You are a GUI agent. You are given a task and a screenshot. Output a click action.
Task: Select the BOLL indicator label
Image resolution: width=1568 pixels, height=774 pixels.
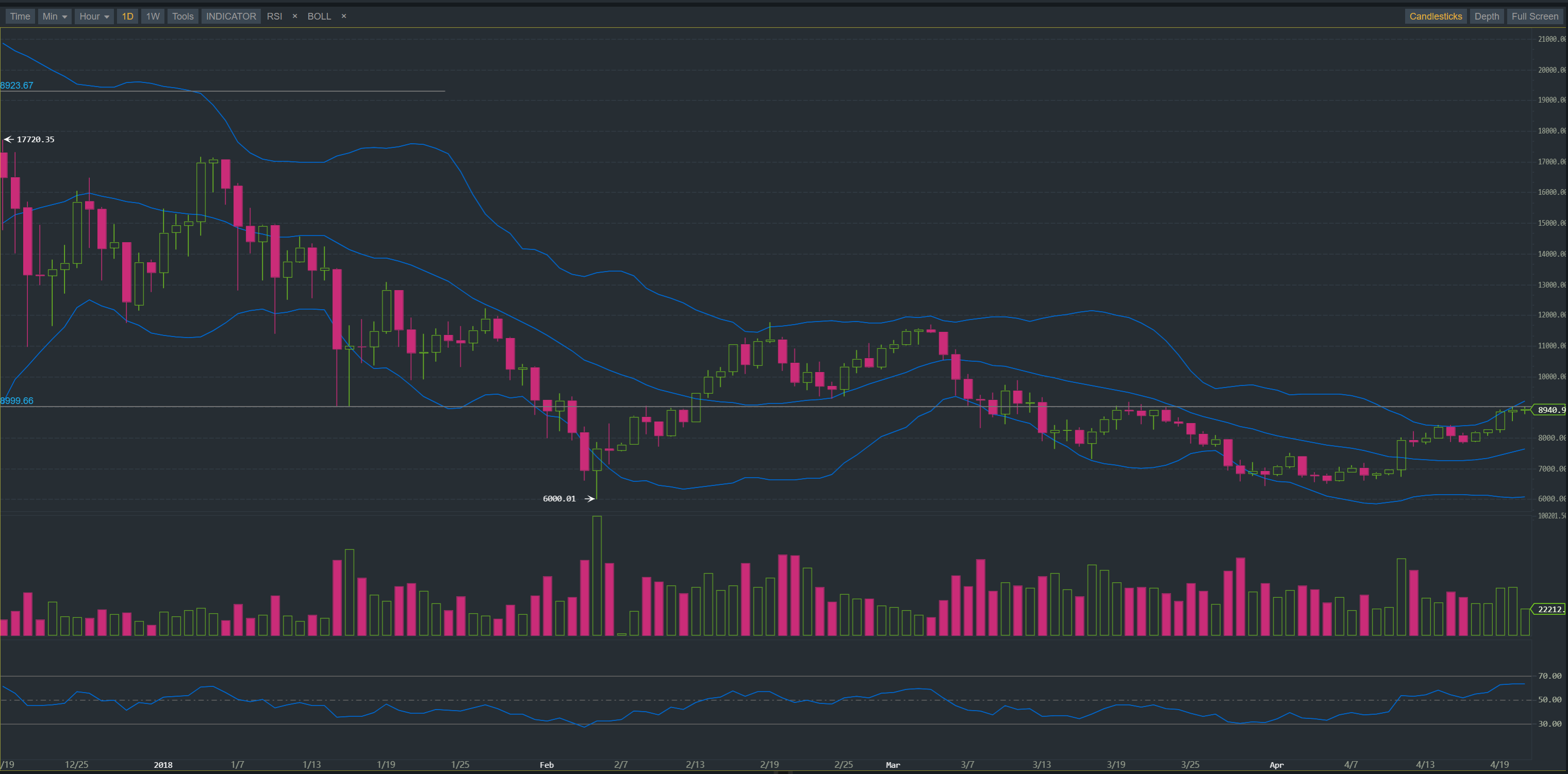(x=319, y=16)
